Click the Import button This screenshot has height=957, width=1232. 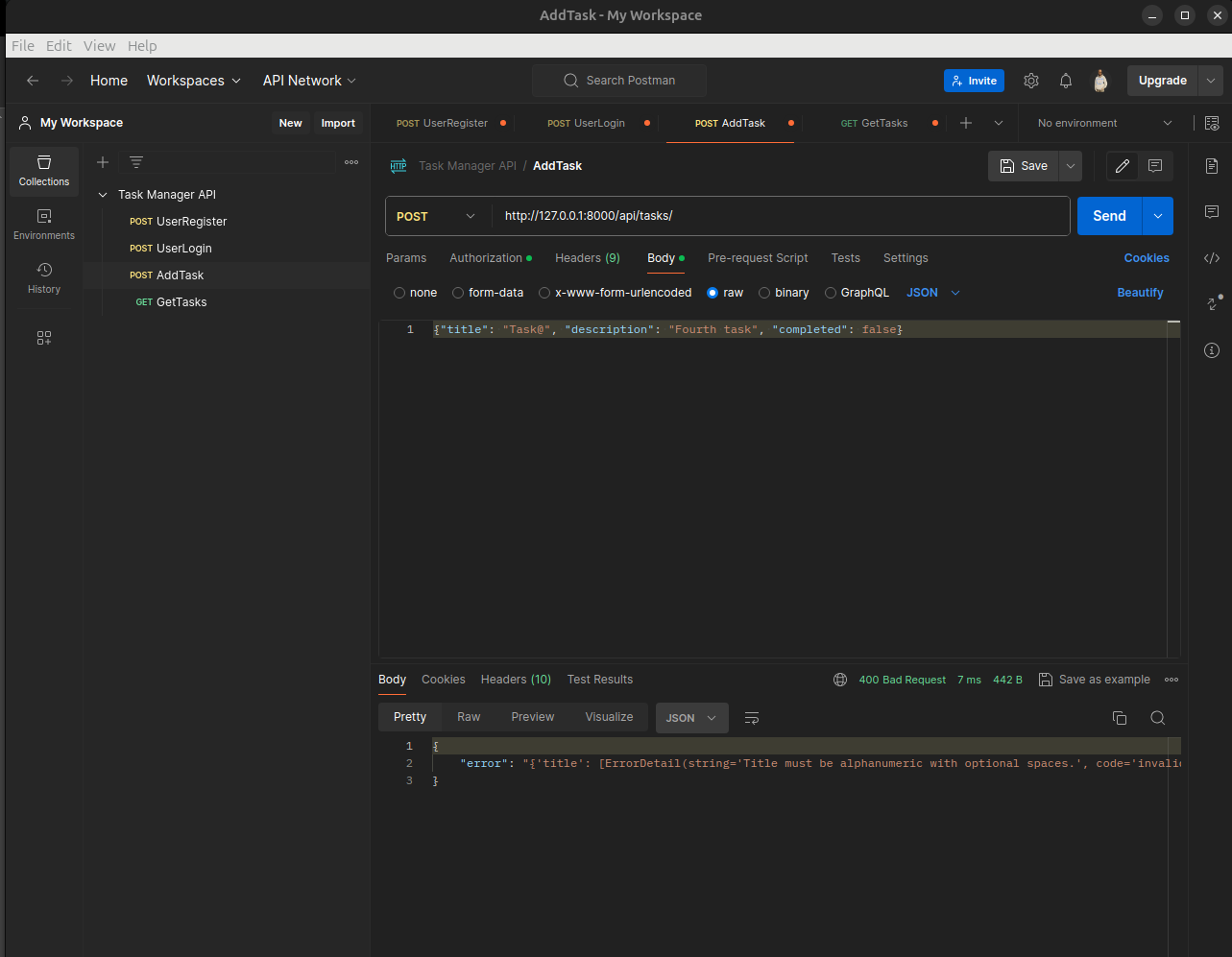point(338,123)
